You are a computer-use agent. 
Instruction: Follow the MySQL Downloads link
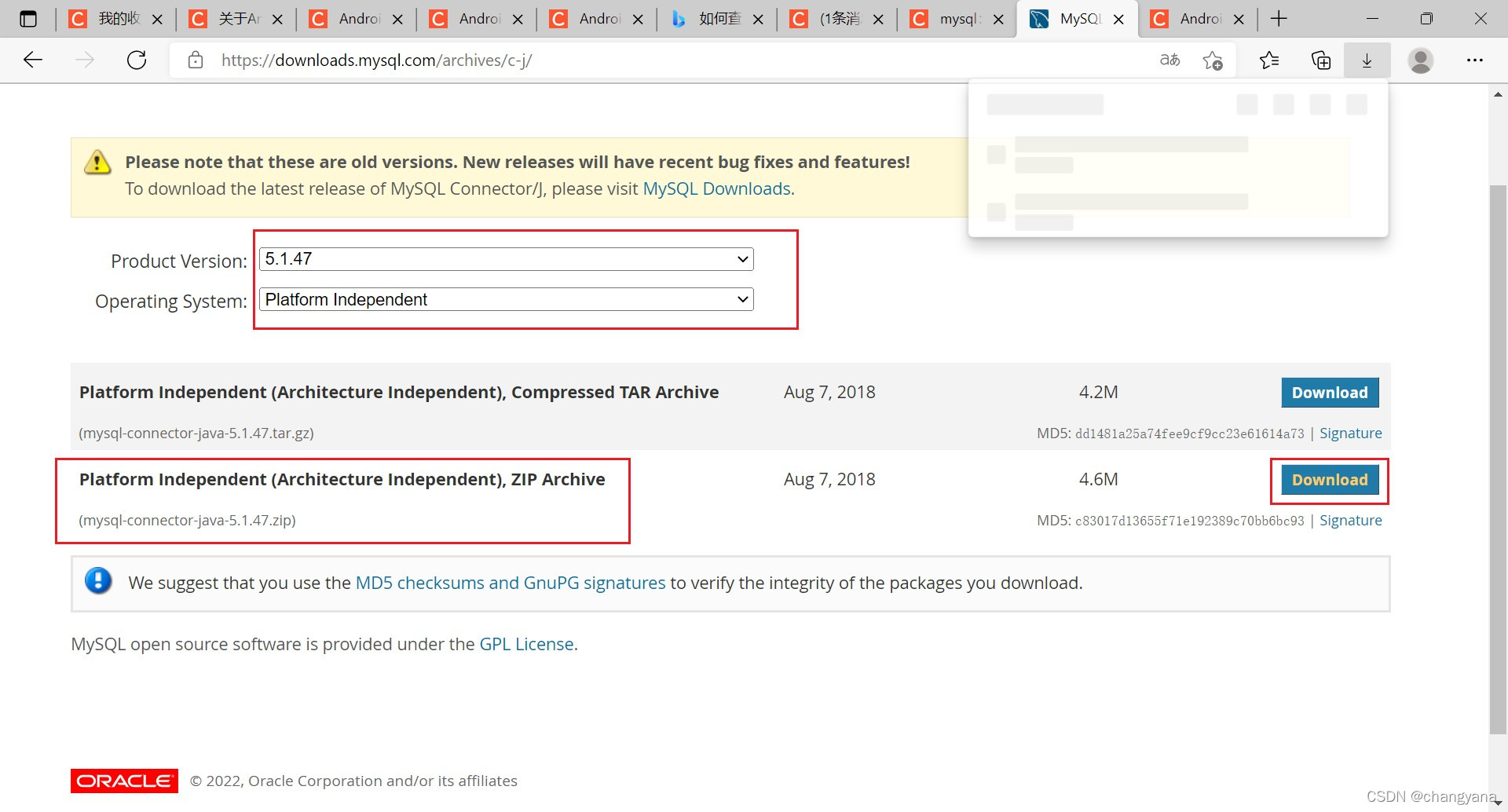[716, 189]
